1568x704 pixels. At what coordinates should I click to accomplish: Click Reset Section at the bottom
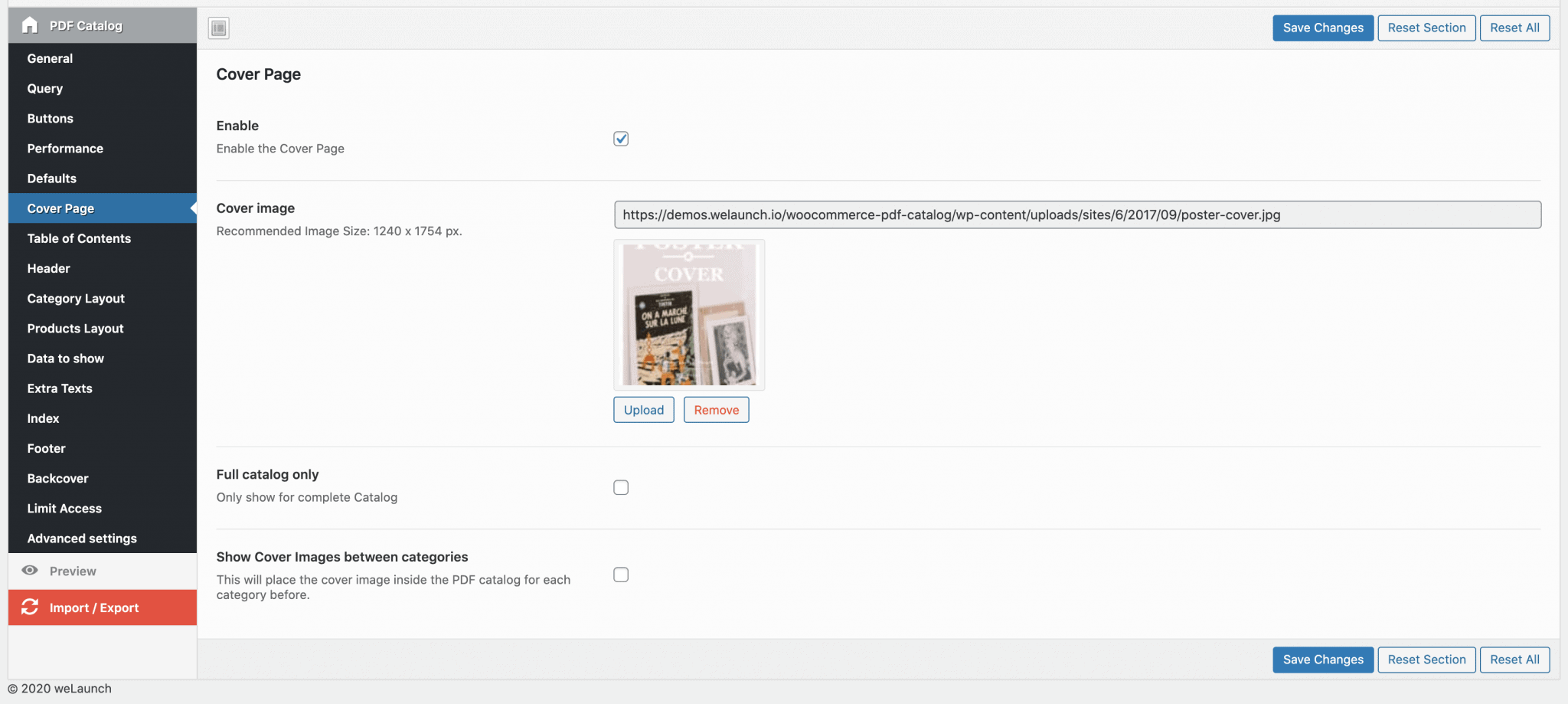click(1426, 659)
